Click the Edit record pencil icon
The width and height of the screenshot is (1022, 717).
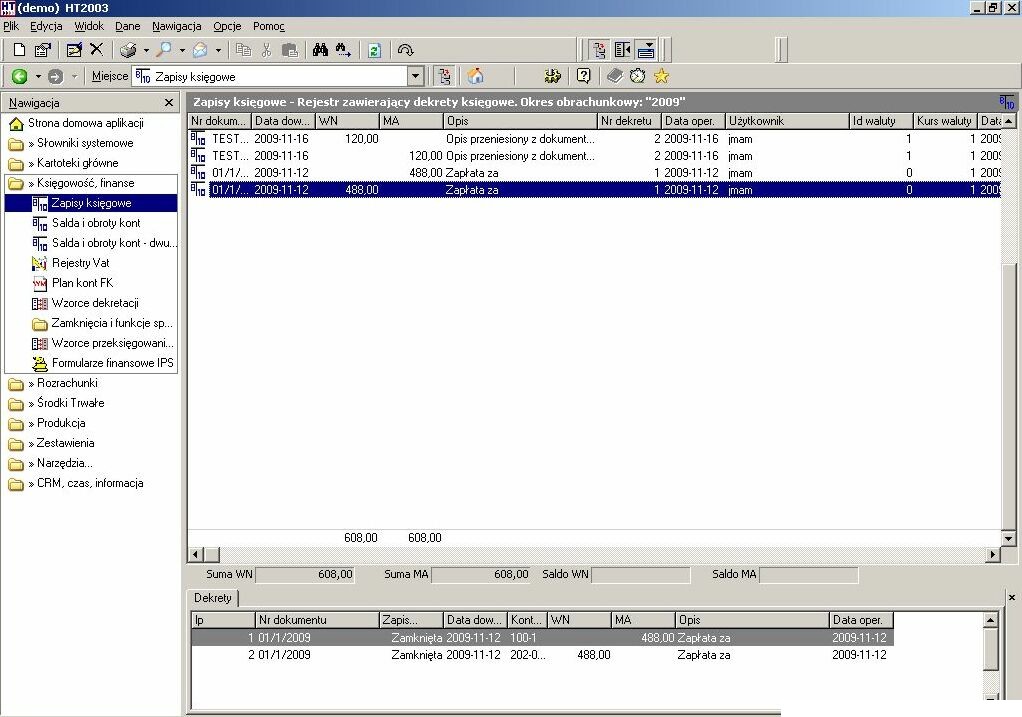[74, 50]
